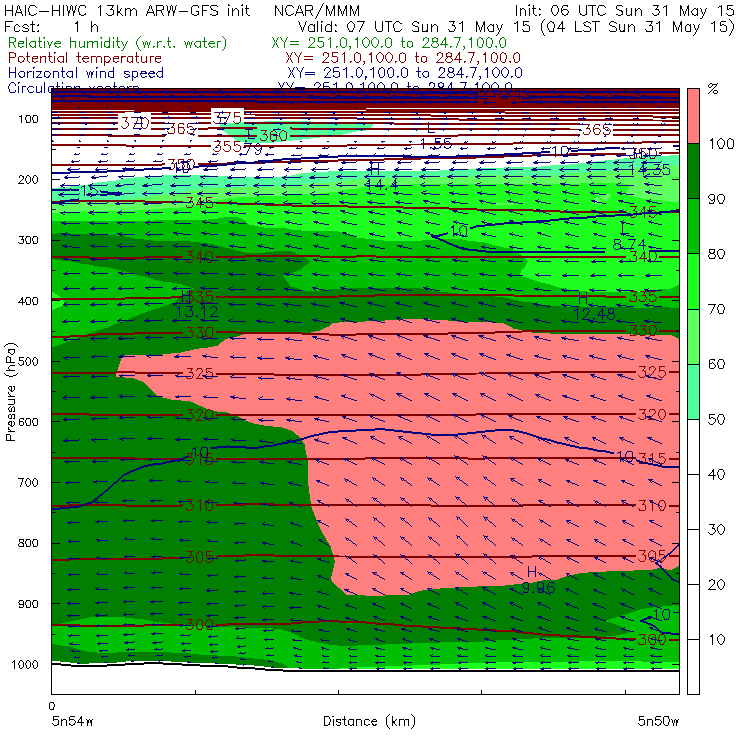Viewport: 740px width, 740px height.
Task: Click the title 'HAIC-HIWC 13km ARW-GFS init'
Action: click(127, 10)
